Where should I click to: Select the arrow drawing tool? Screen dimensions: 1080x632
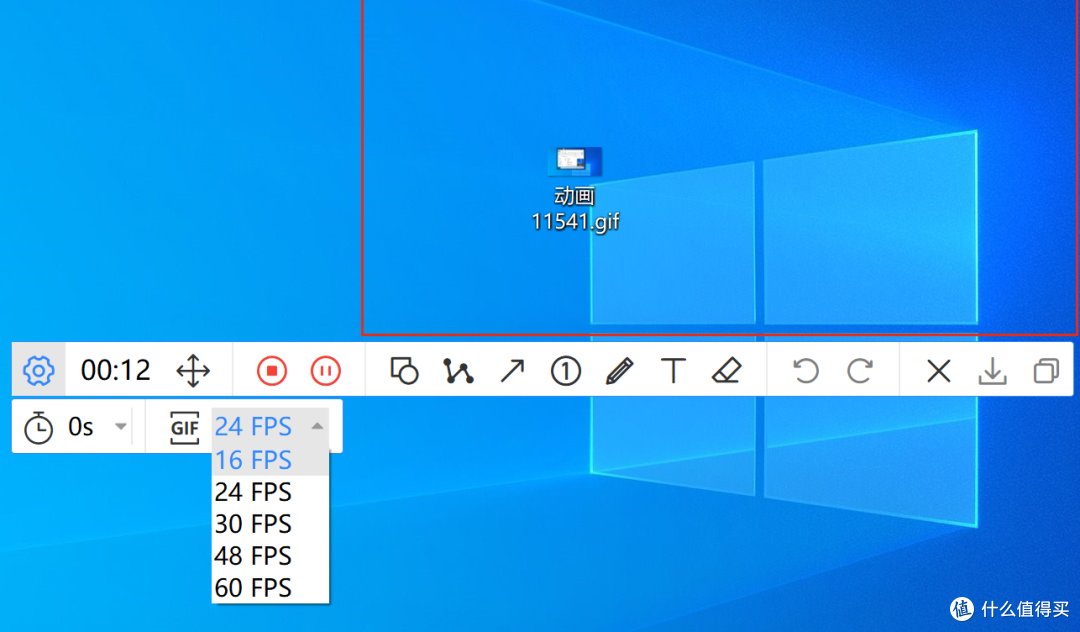(x=512, y=371)
